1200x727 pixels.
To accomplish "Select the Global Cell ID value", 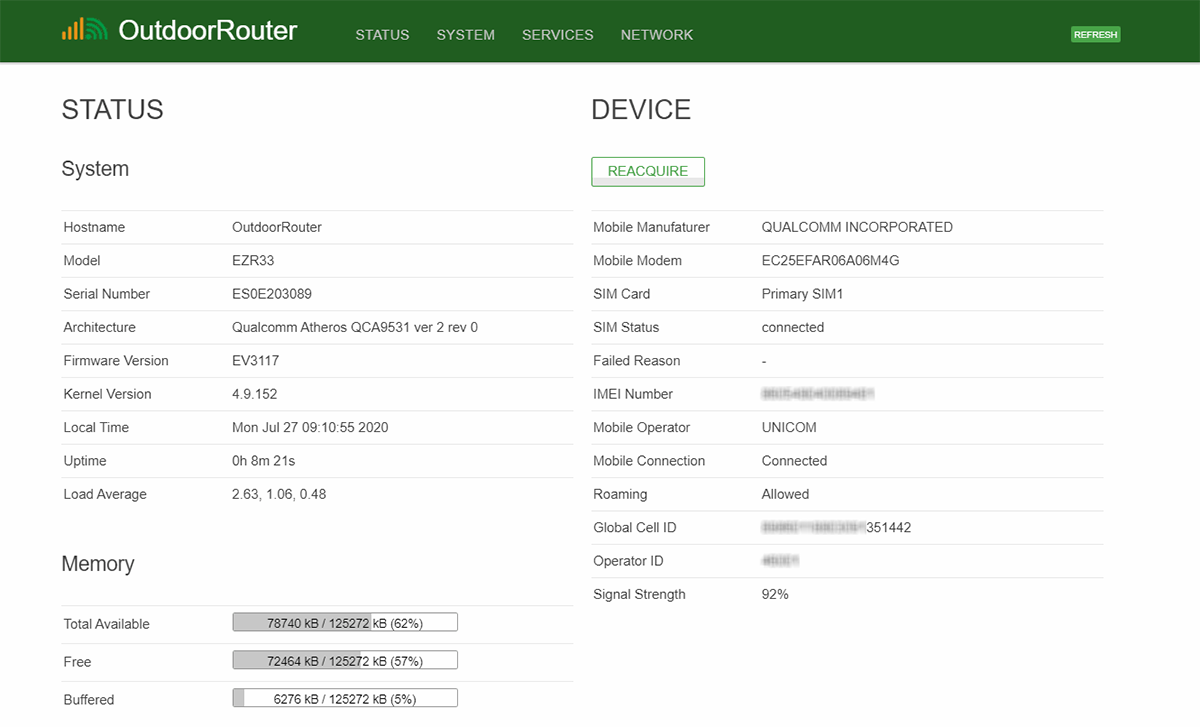I will (837, 527).
